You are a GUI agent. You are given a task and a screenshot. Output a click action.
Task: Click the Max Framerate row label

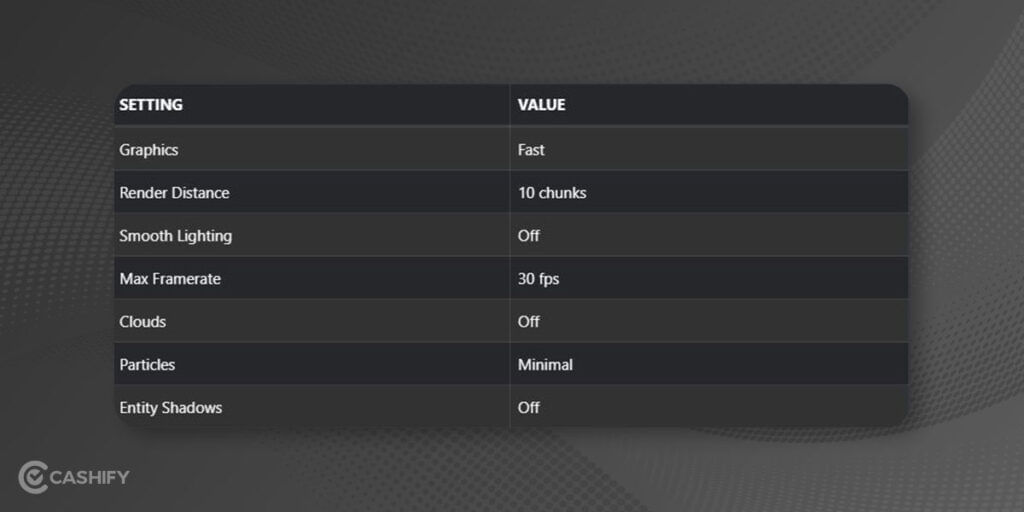[x=170, y=279]
